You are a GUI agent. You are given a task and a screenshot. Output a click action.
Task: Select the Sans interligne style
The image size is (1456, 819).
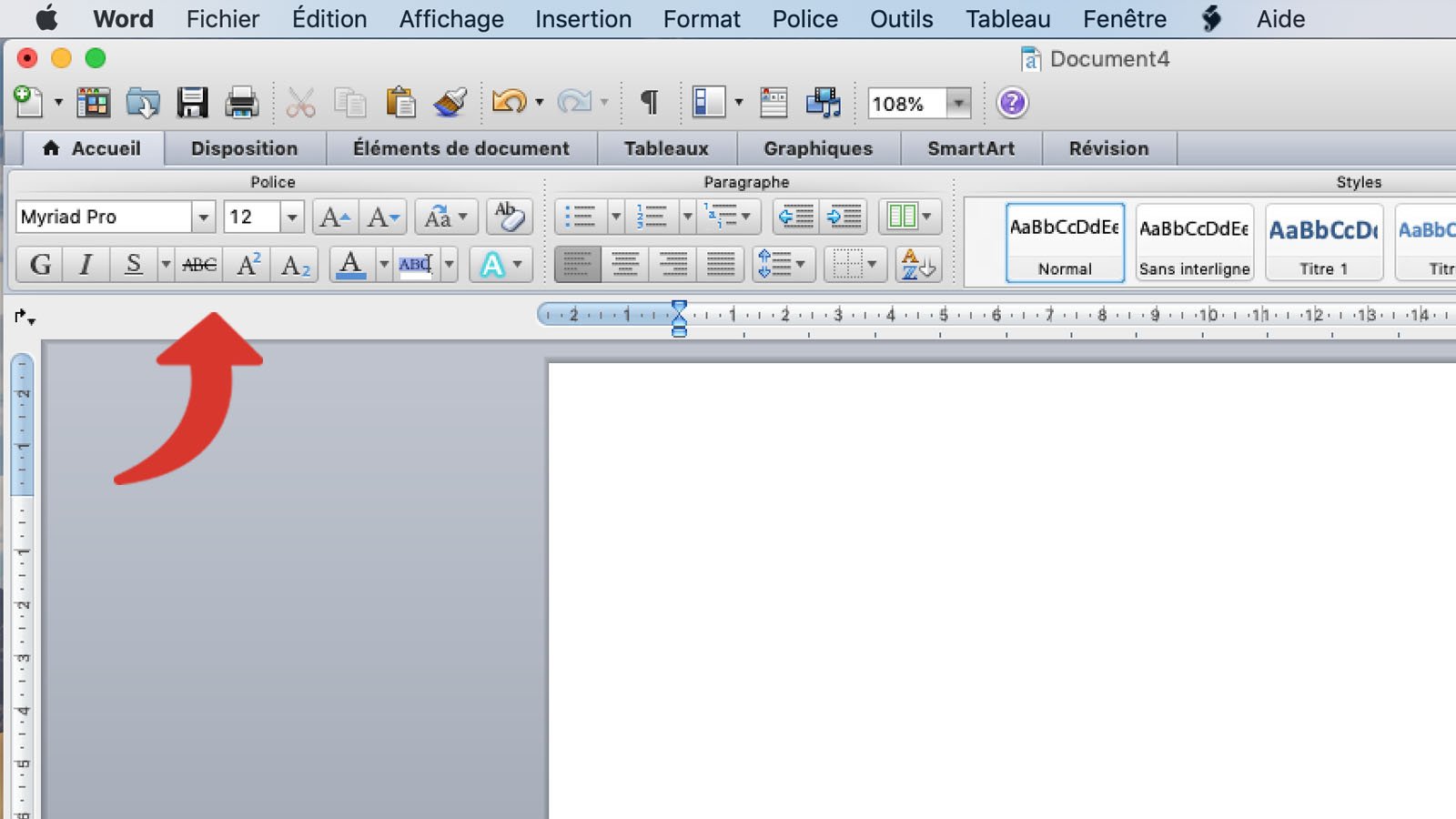click(1194, 241)
